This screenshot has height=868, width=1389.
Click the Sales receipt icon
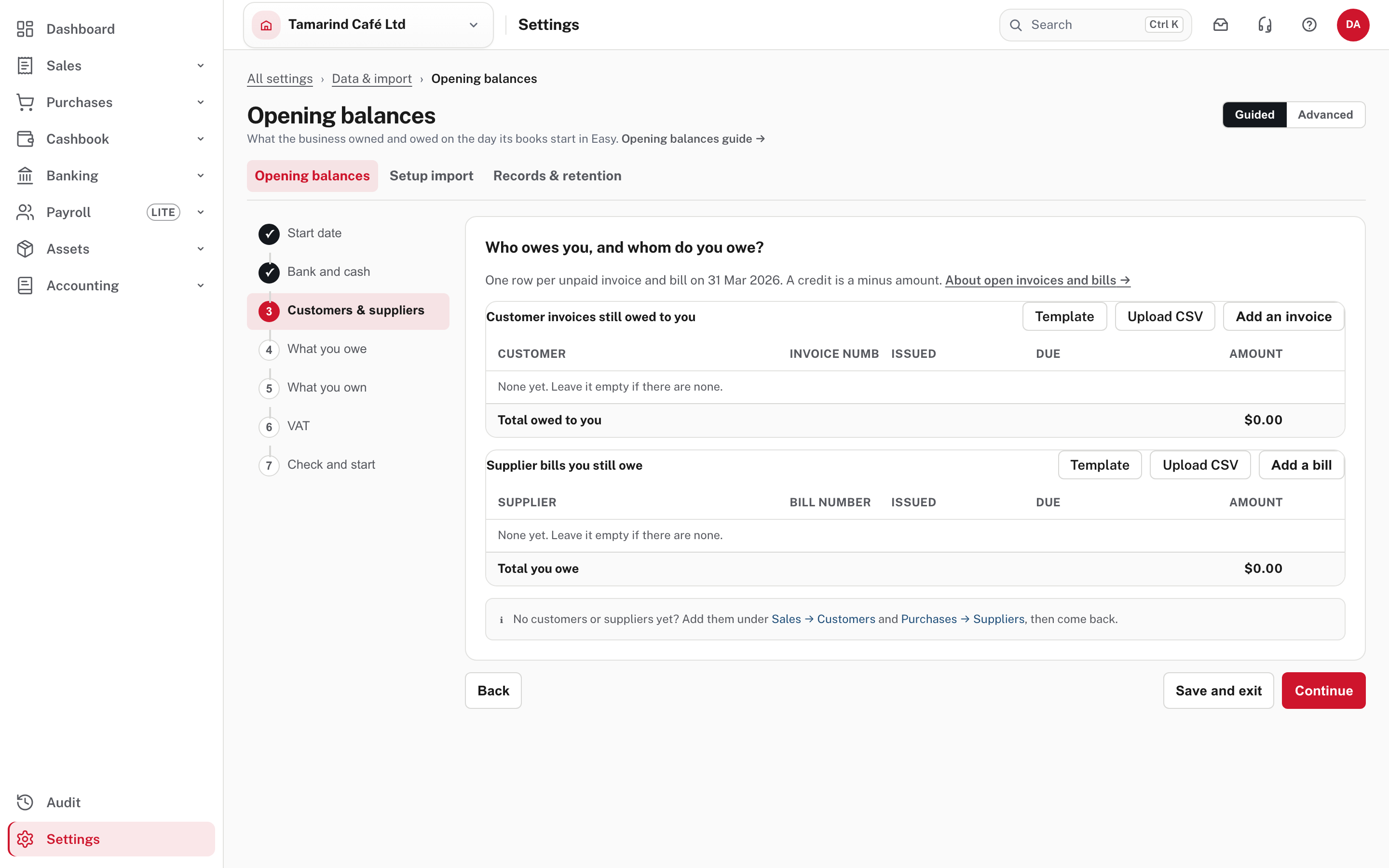pos(25,66)
